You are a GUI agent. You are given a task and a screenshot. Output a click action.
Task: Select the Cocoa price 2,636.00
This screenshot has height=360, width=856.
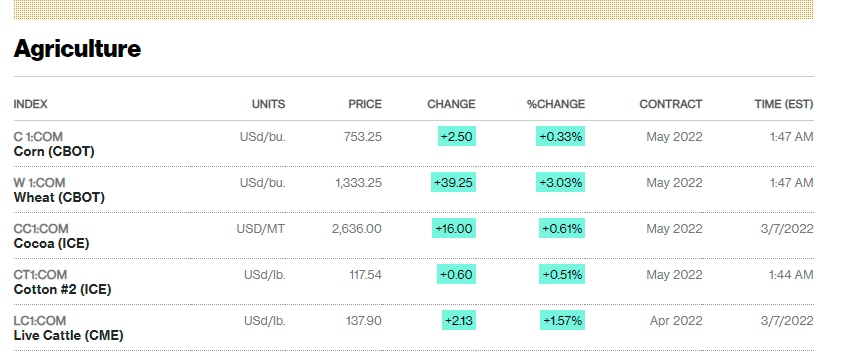[x=357, y=228]
